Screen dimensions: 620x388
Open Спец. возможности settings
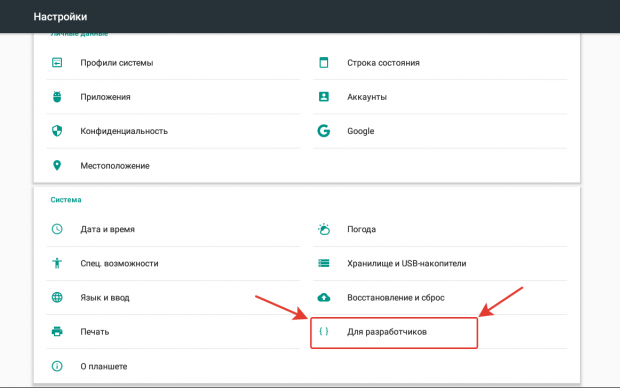(173, 263)
